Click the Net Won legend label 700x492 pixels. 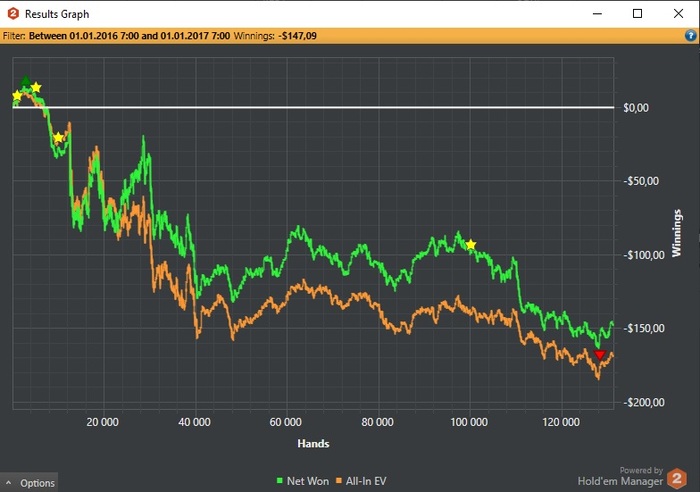[x=308, y=481]
